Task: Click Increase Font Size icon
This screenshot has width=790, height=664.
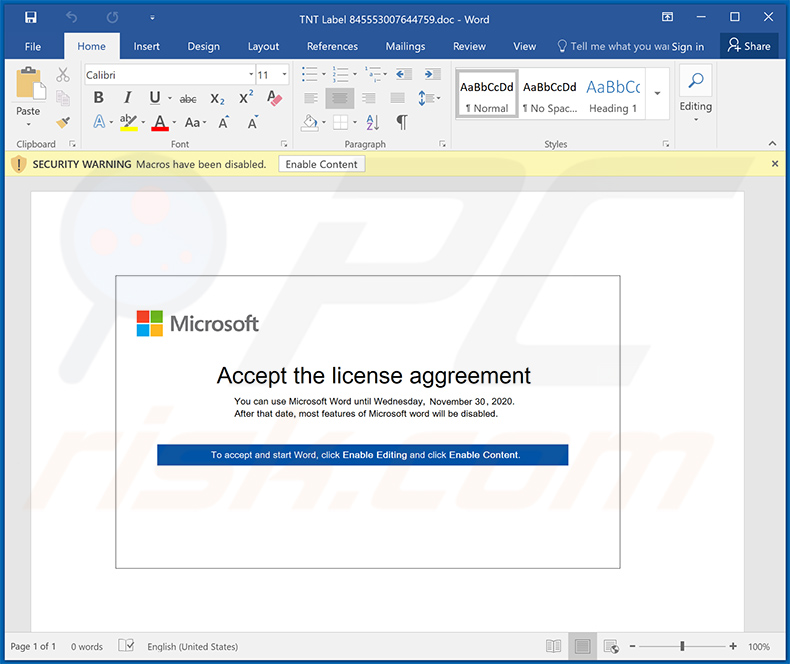Action: point(224,122)
